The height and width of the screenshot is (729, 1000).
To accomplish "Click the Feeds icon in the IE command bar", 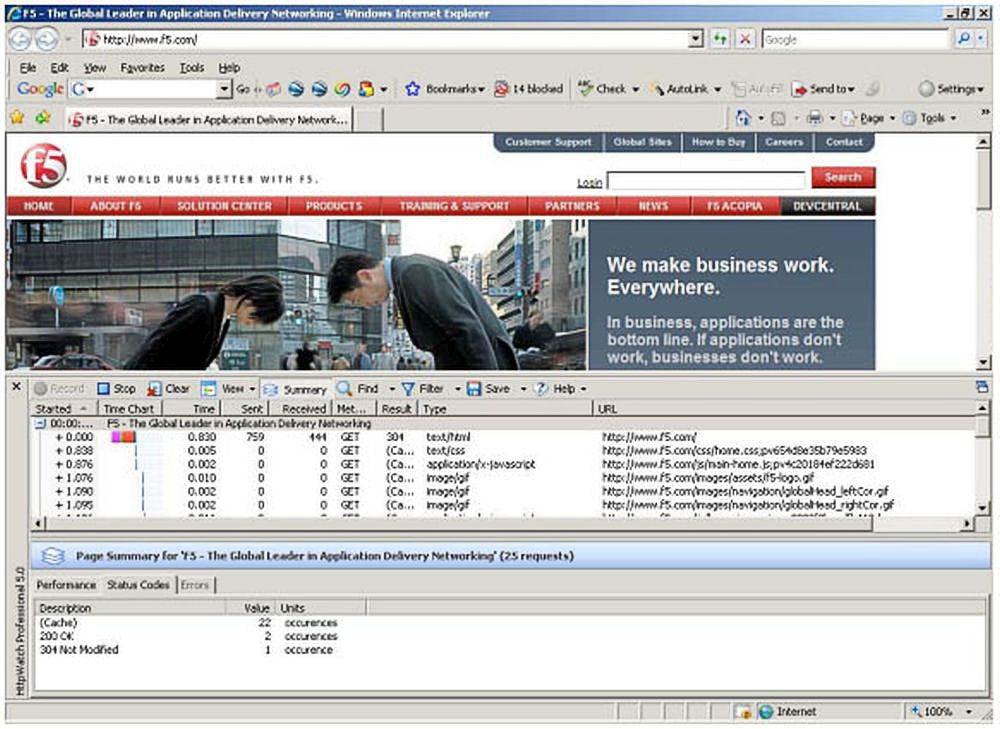I will [778, 118].
